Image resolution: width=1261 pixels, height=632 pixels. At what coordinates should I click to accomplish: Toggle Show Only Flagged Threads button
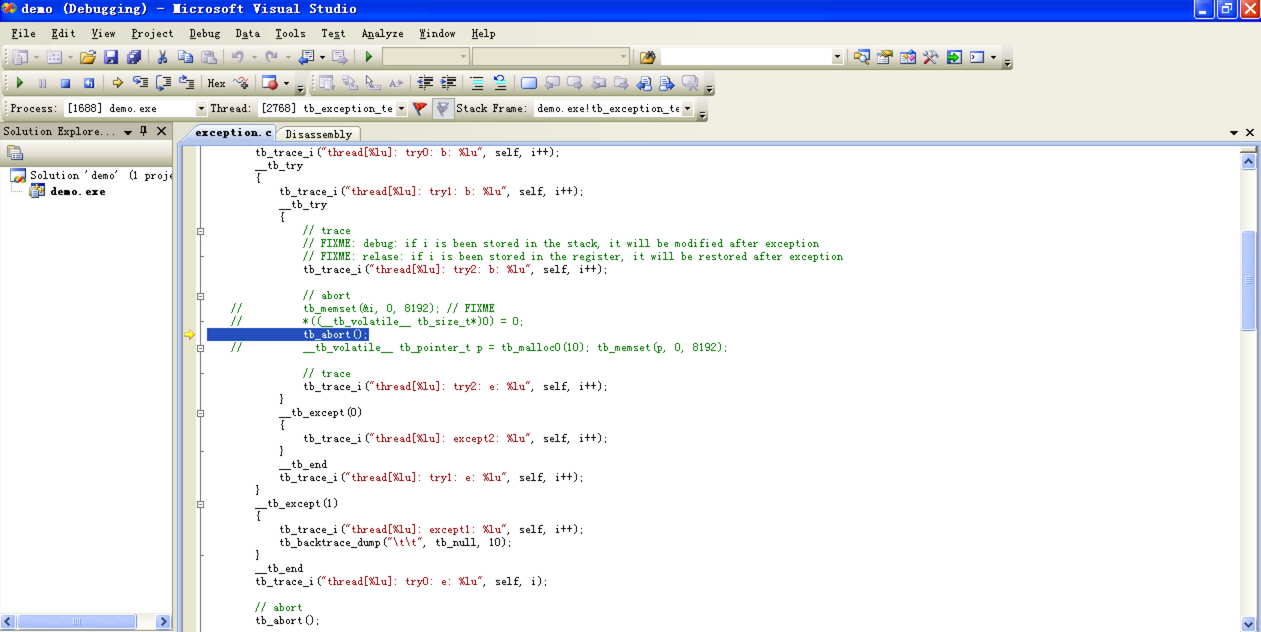point(443,108)
